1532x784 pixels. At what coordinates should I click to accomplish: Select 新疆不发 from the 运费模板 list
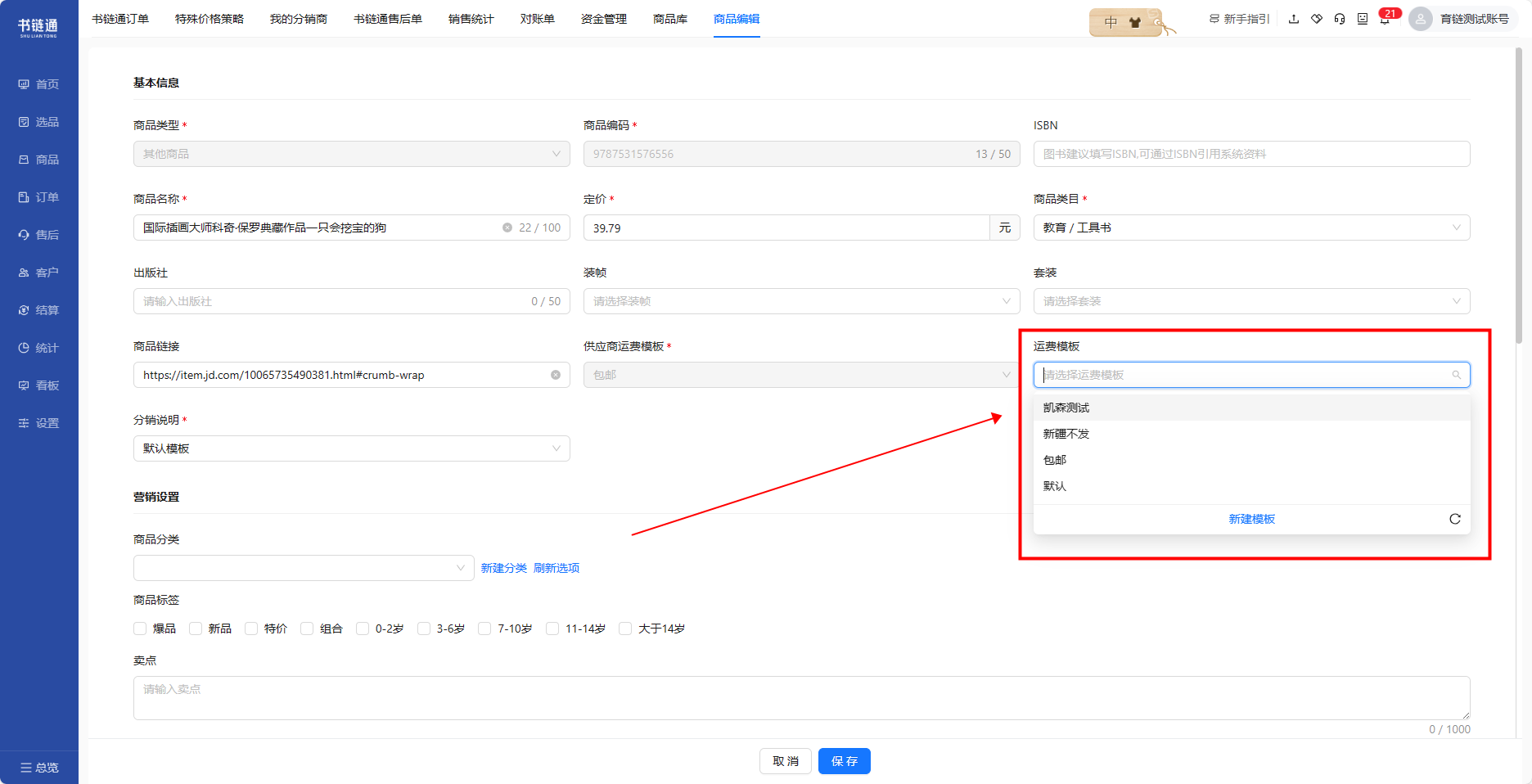click(1252, 434)
